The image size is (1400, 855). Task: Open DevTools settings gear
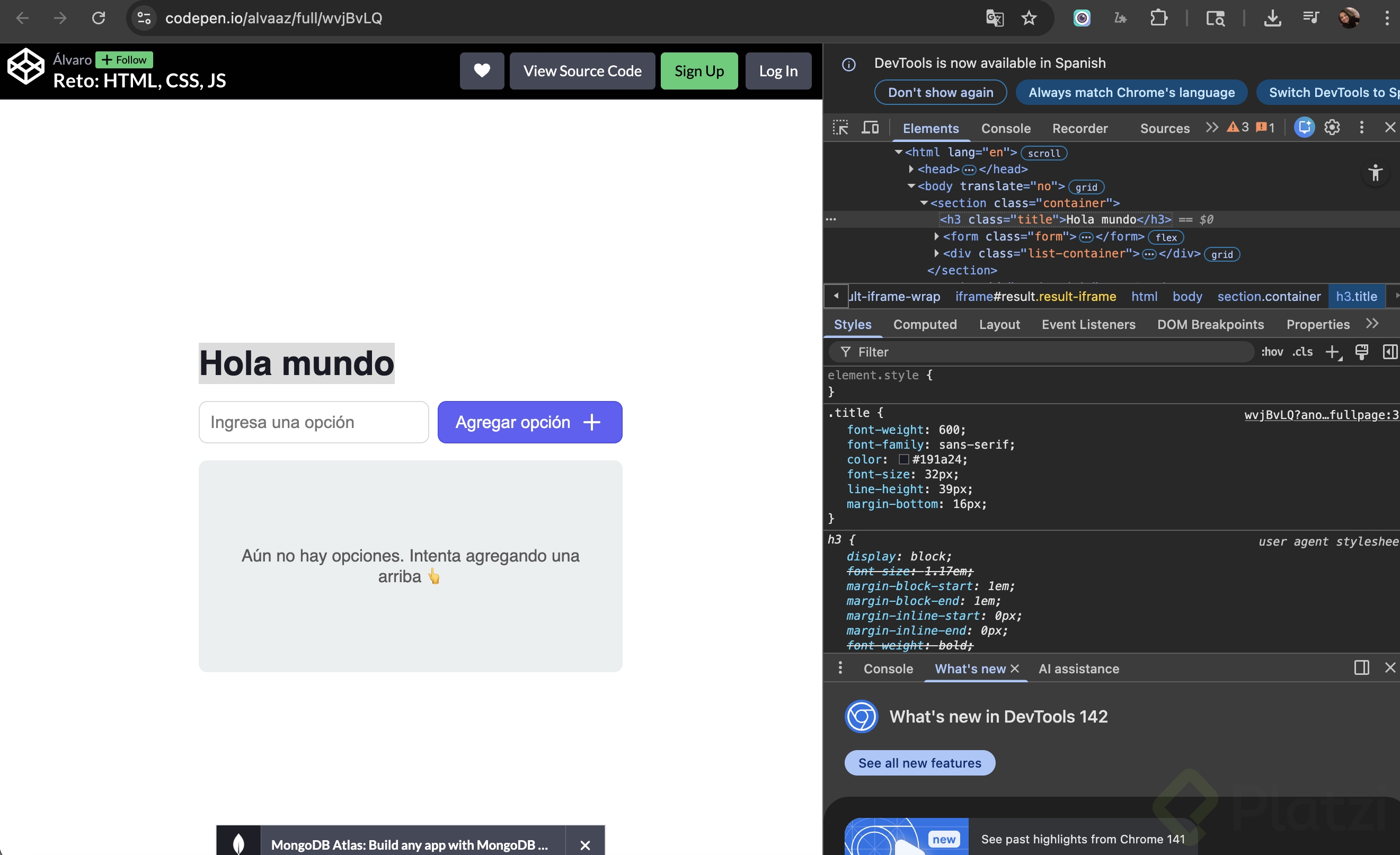point(1332,127)
